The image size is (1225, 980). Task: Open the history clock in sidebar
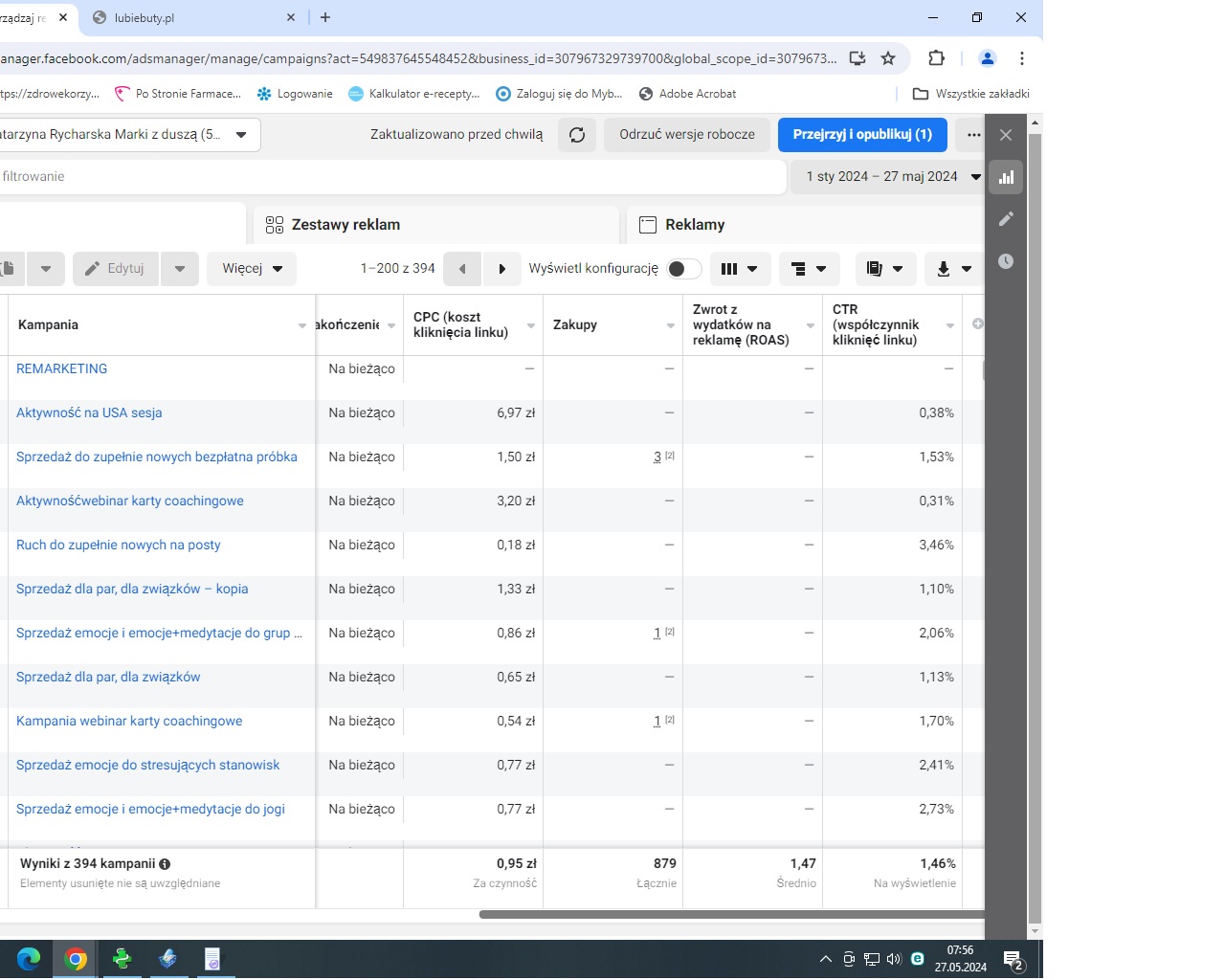(1006, 261)
